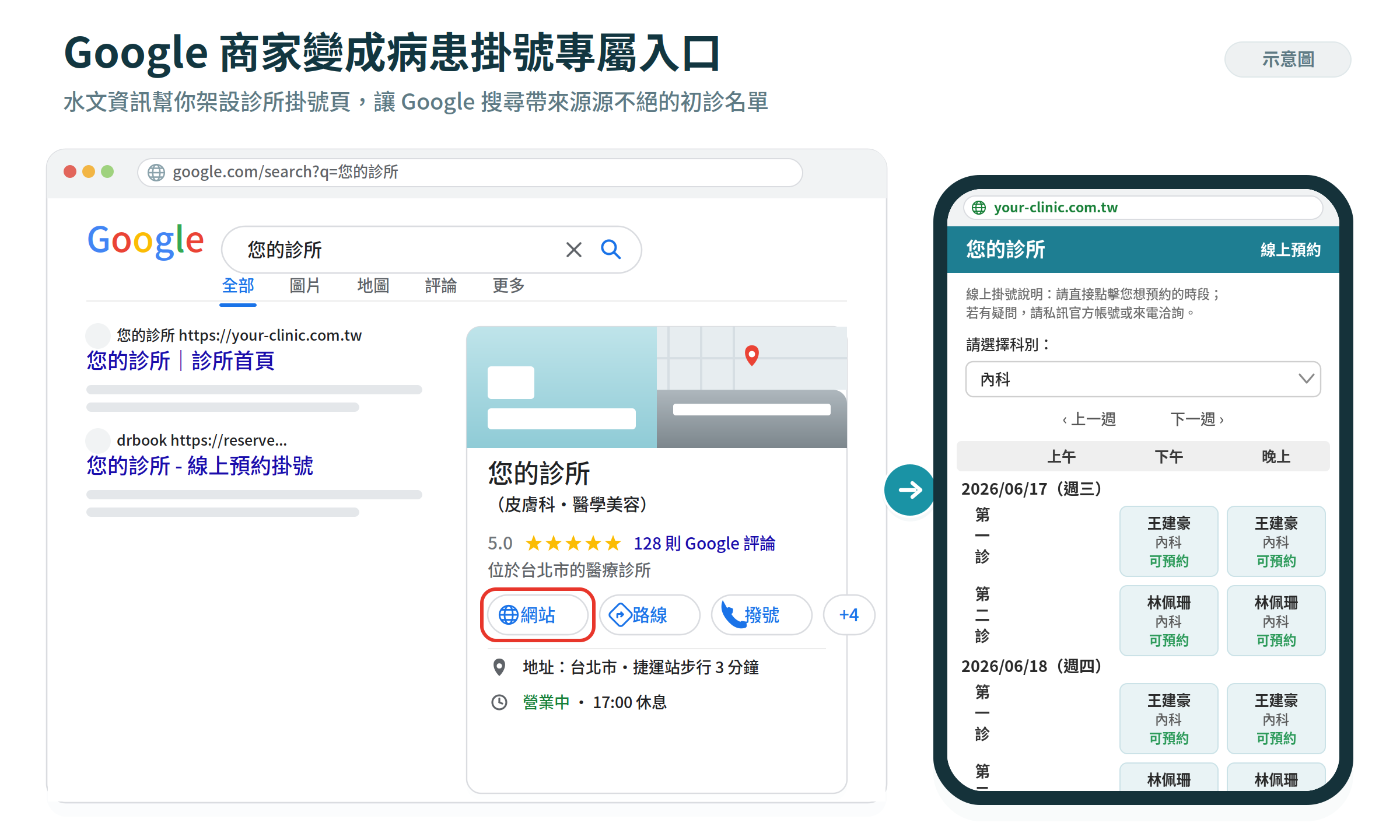Image resolution: width=1400 pixels, height=840 pixels.
Task: Open the 網站 website button
Action: 538,615
